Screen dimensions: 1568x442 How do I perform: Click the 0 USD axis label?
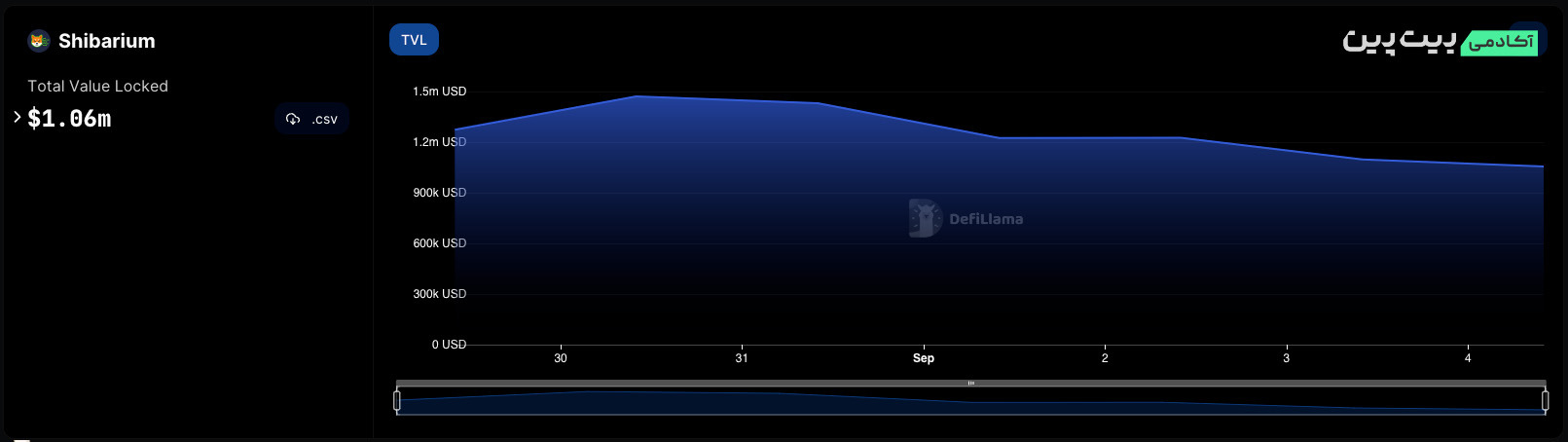(x=449, y=345)
